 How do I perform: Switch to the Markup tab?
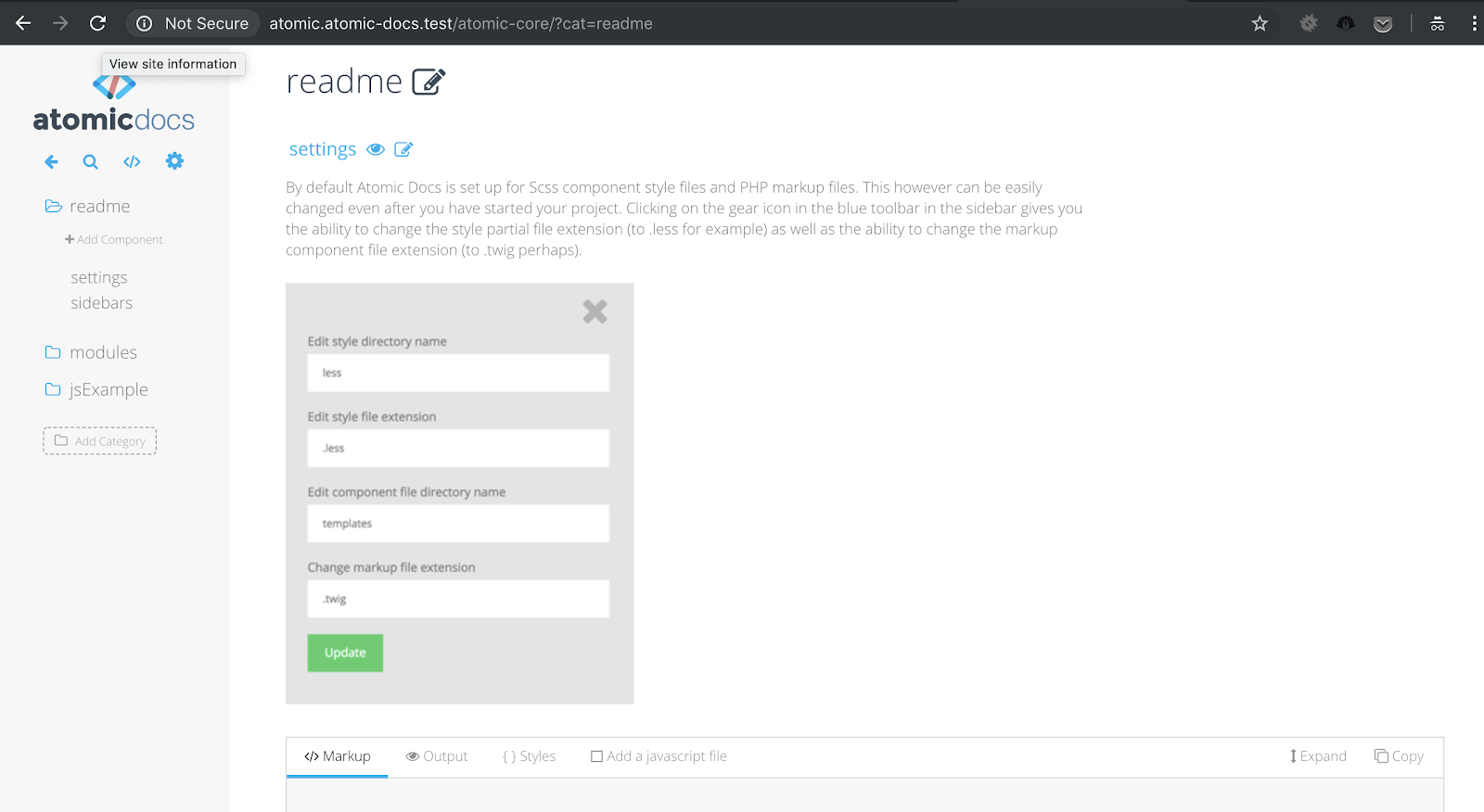338,756
